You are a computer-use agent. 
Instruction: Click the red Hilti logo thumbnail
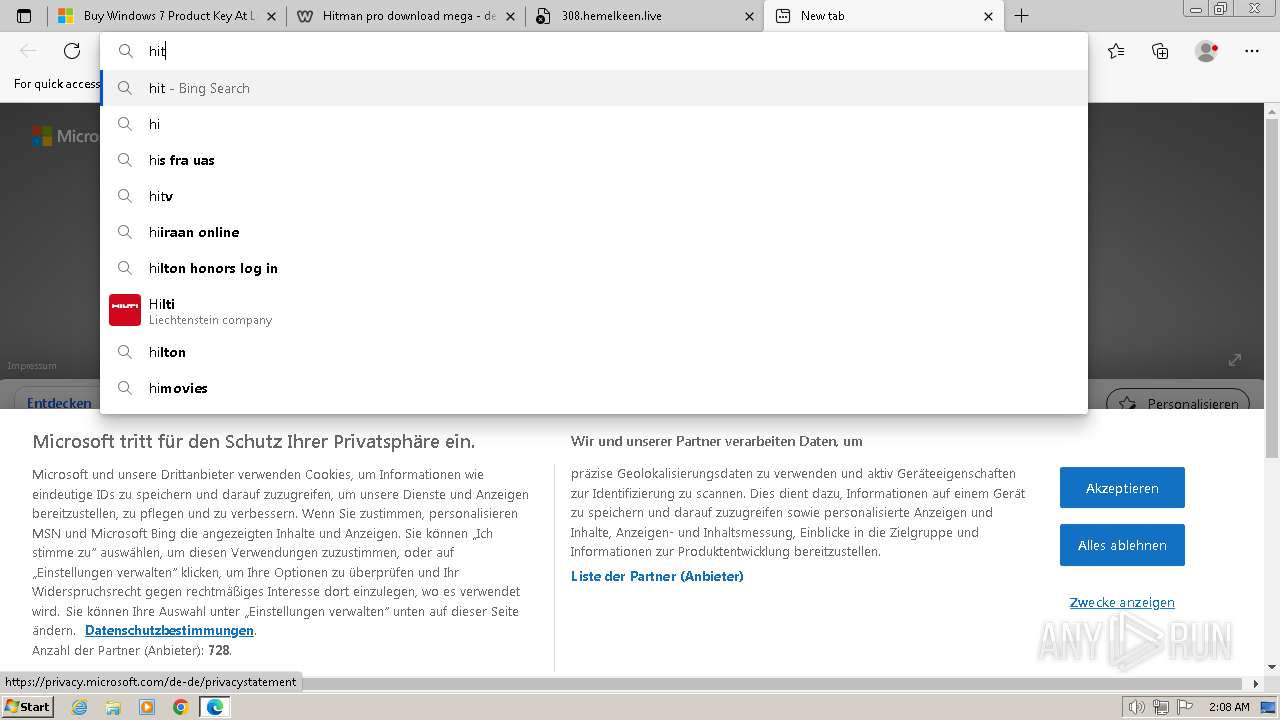click(125, 310)
